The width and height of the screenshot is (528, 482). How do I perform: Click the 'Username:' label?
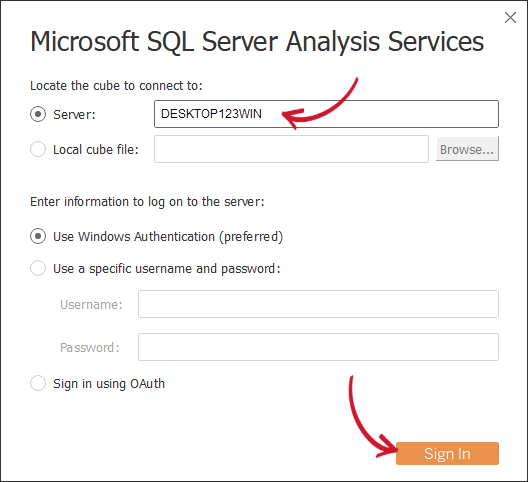pyautogui.click(x=91, y=304)
